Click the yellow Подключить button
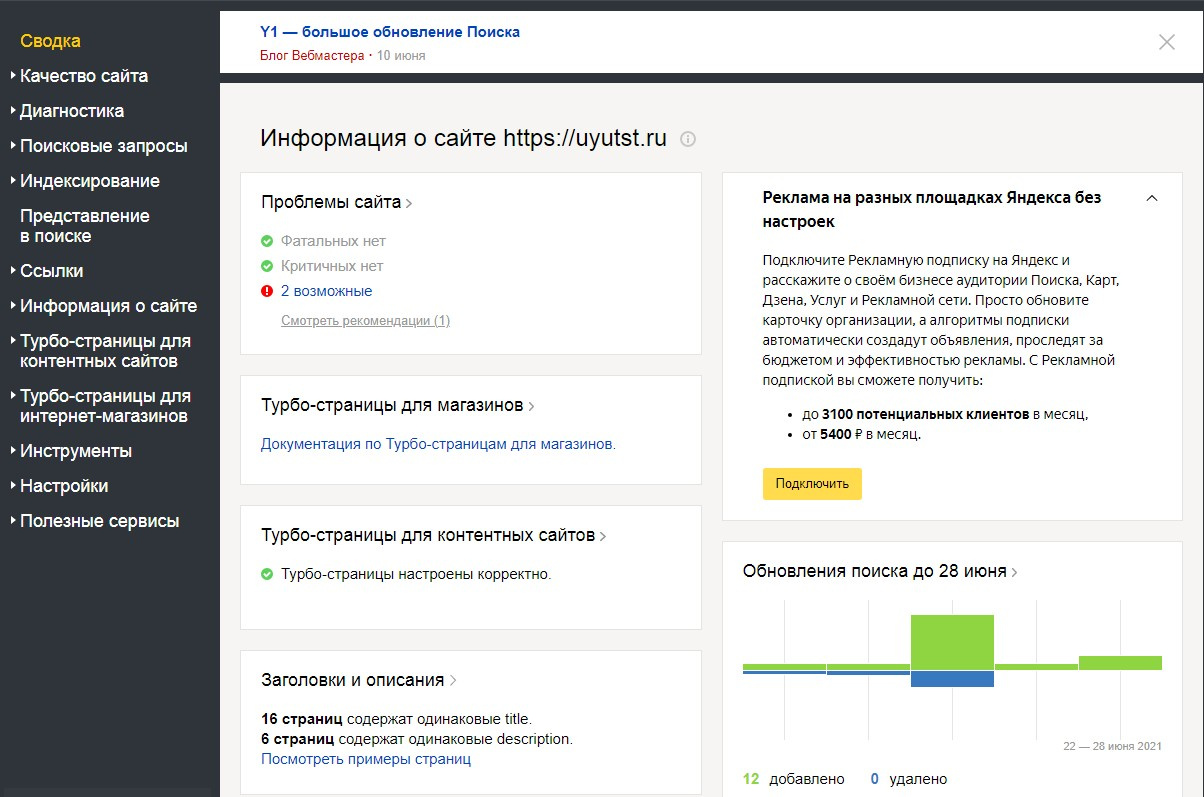This screenshot has height=797, width=1204. [x=812, y=483]
